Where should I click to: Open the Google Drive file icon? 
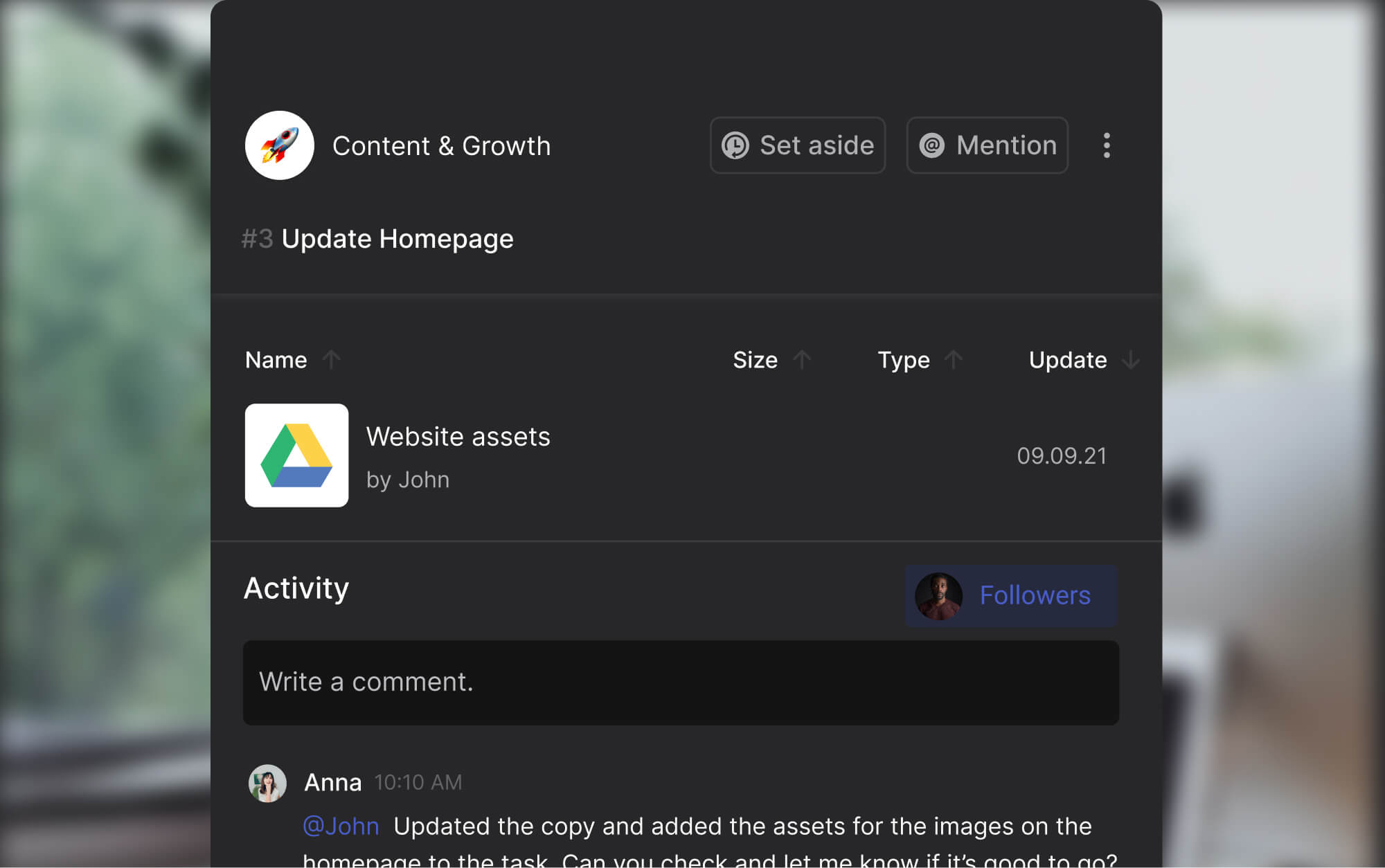[296, 455]
